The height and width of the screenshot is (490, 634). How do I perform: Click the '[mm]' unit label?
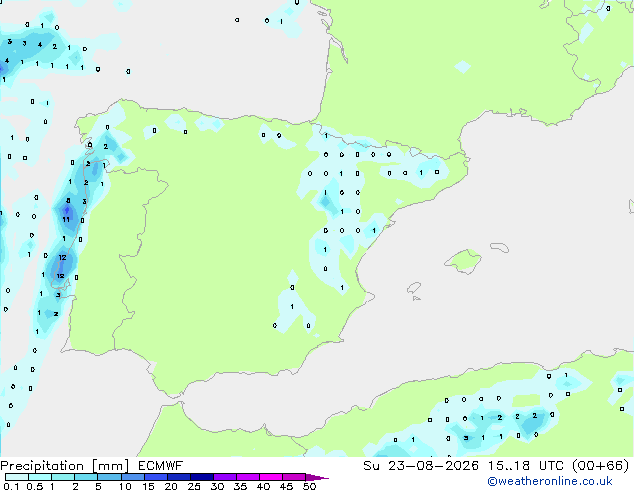pos(111,466)
